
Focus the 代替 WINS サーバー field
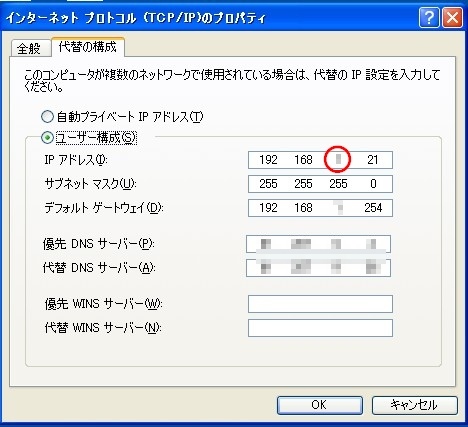tap(320, 328)
